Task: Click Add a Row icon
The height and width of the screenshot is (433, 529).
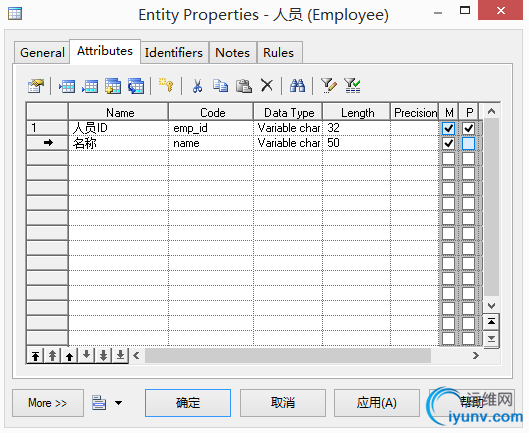Action: (90, 86)
